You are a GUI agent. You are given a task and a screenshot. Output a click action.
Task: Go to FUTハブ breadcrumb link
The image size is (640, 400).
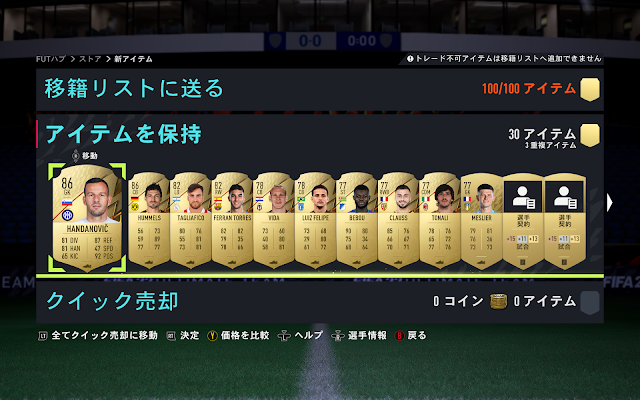(x=51, y=59)
